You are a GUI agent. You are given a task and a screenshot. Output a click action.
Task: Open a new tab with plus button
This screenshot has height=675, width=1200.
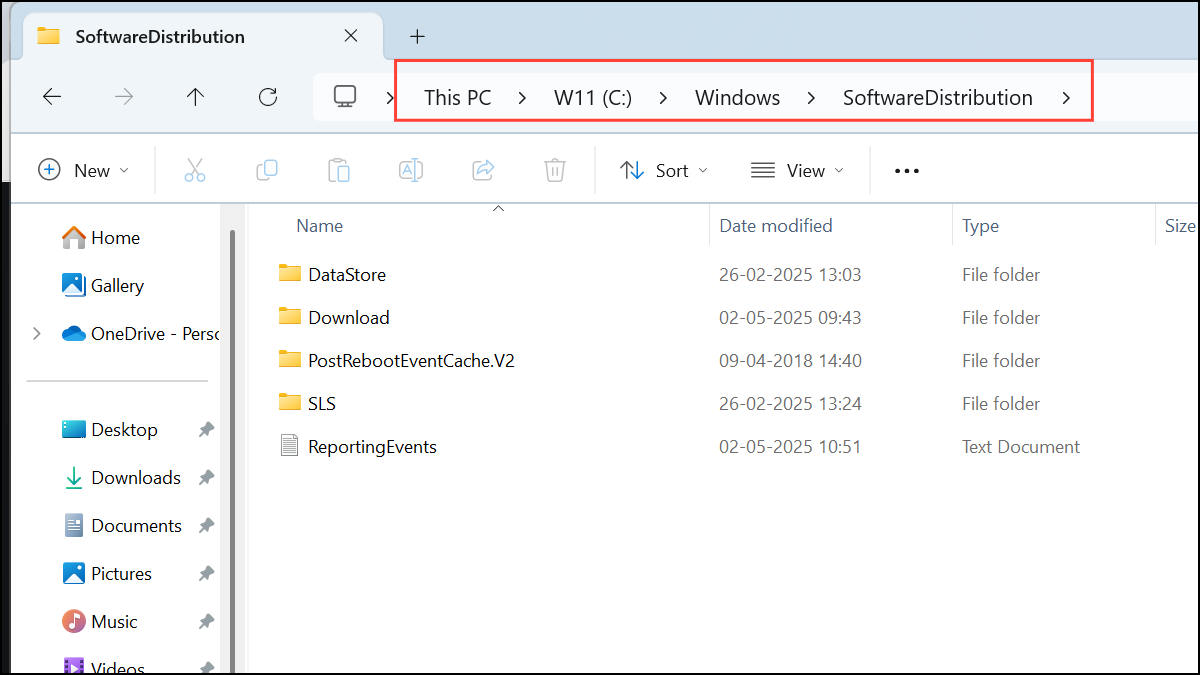click(x=418, y=37)
